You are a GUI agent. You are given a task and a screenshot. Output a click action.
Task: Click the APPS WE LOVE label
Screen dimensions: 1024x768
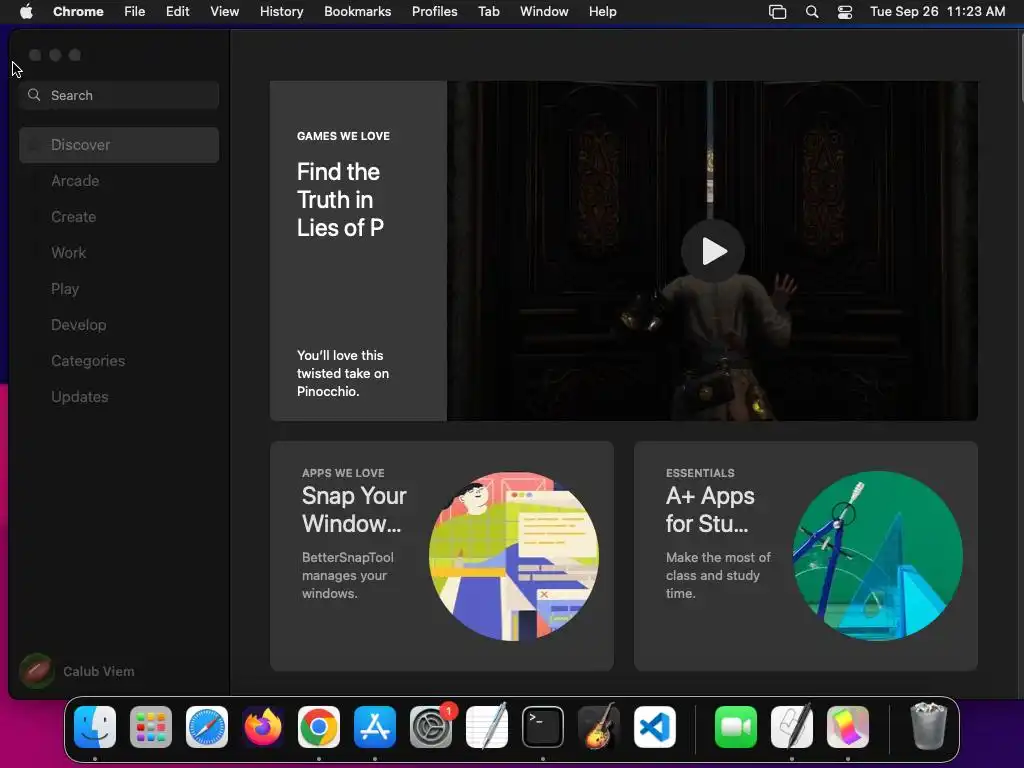tap(343, 473)
